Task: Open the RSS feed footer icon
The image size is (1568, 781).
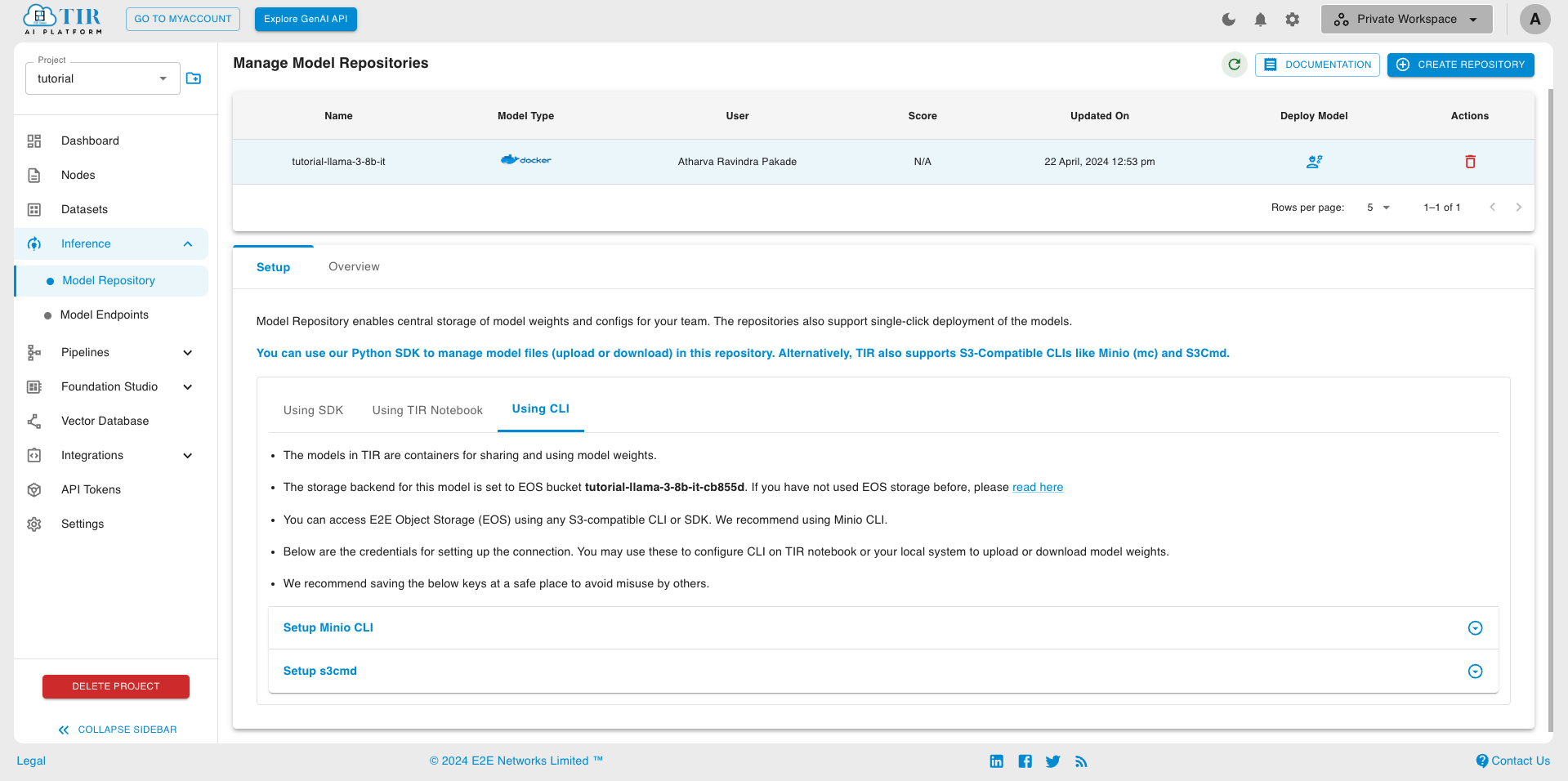Action: [x=1081, y=761]
